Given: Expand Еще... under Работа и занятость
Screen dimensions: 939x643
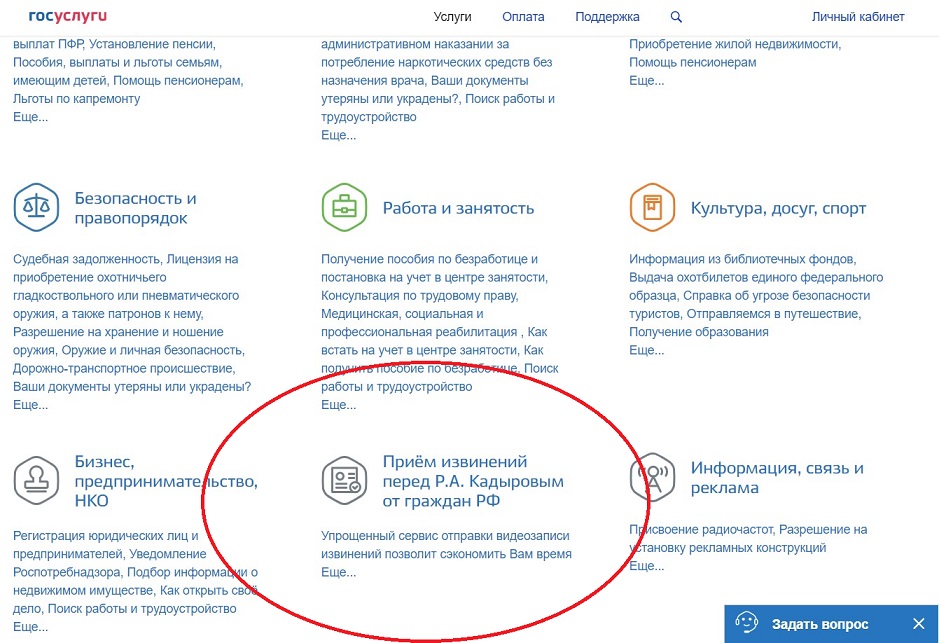Looking at the screenshot, I should coord(338,405).
